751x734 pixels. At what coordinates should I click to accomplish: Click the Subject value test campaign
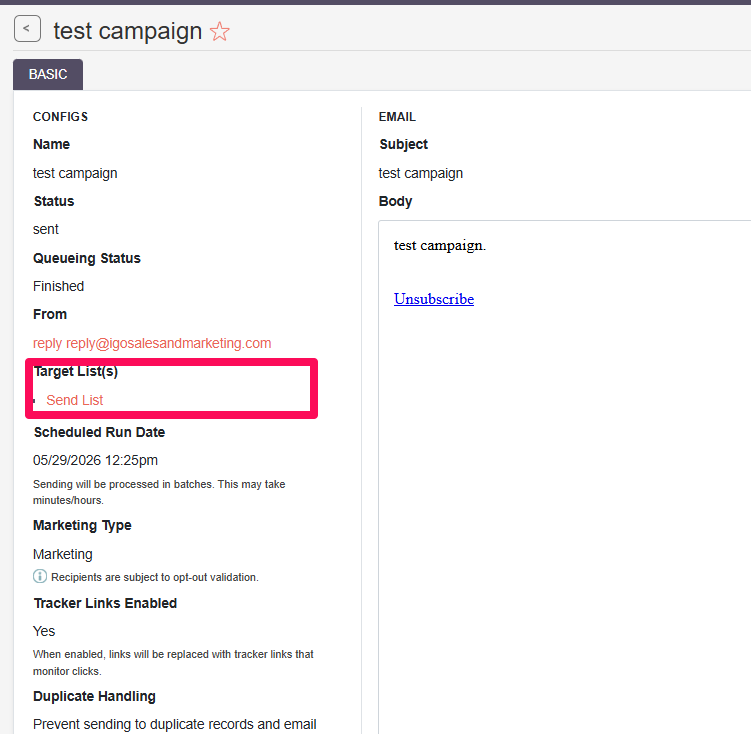tap(421, 173)
